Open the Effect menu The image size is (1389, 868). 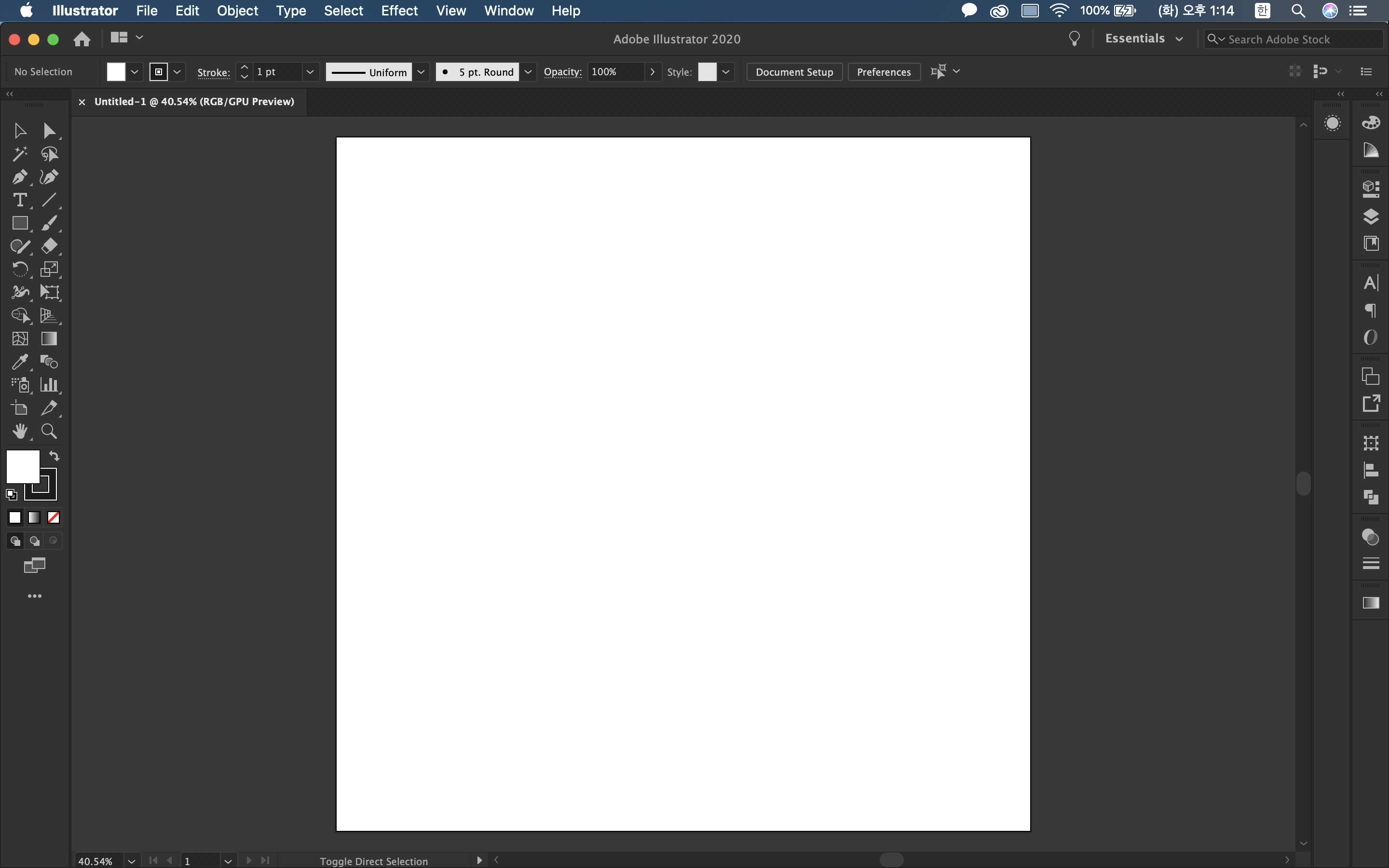coord(399,10)
